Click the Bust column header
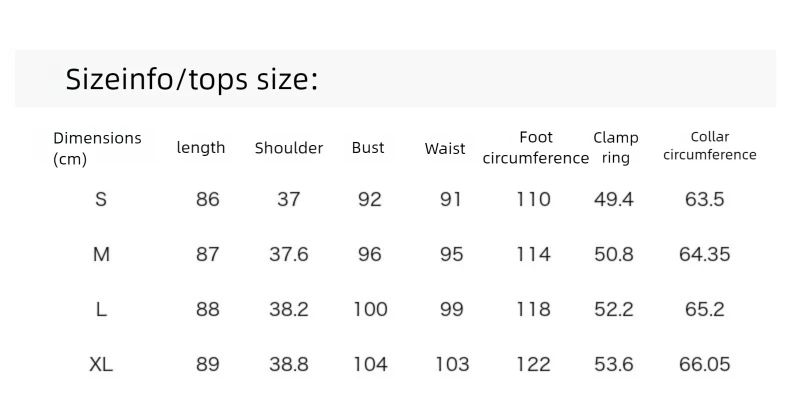 (368, 148)
